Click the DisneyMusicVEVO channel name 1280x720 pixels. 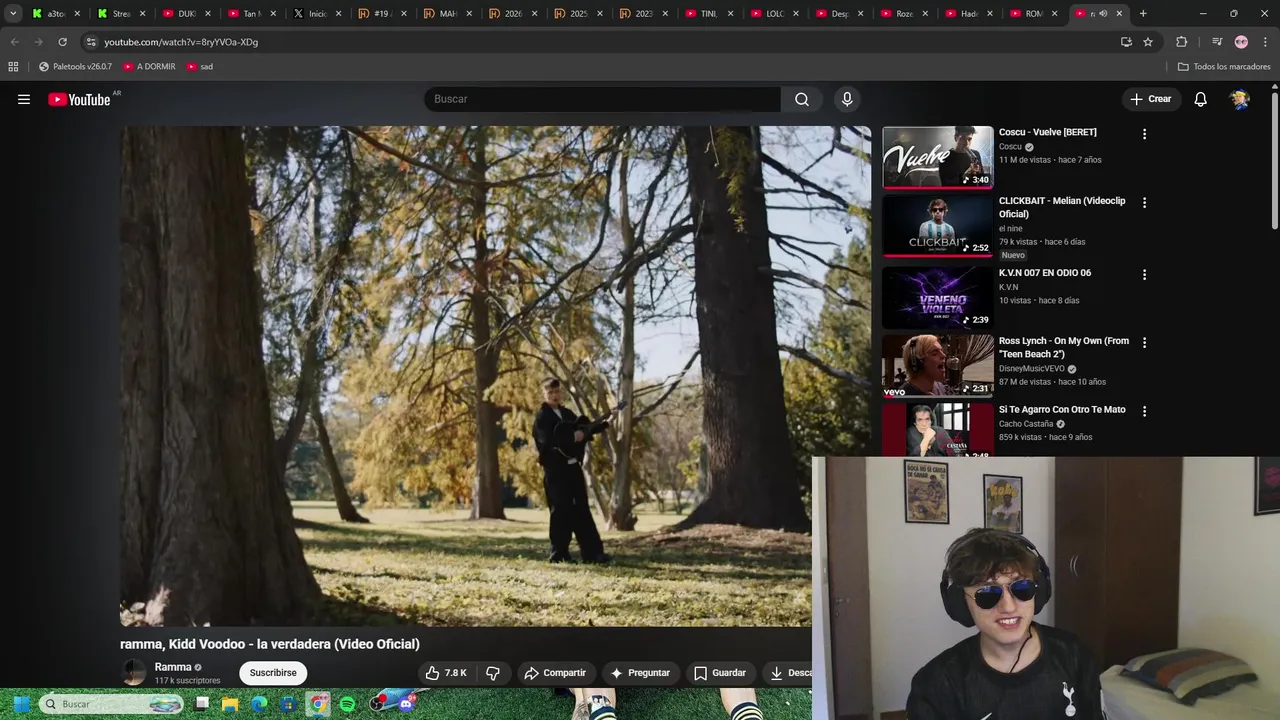1031,368
